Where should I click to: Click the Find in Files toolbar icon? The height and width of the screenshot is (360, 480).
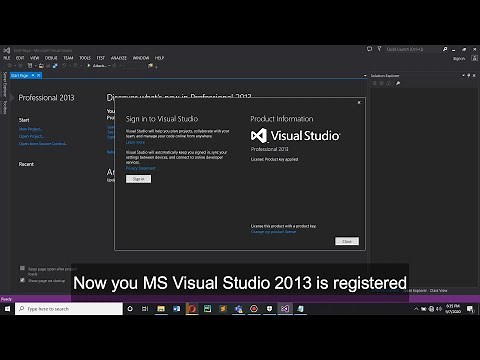(x=151, y=66)
